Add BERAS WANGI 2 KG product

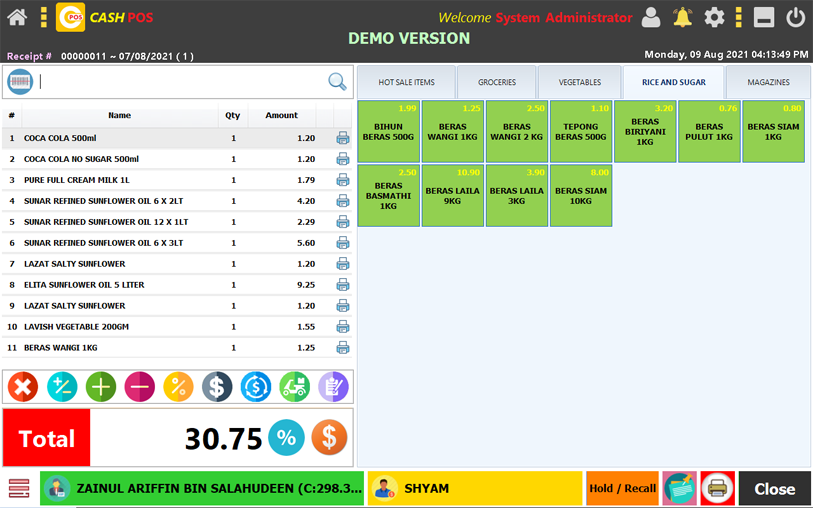tap(517, 131)
